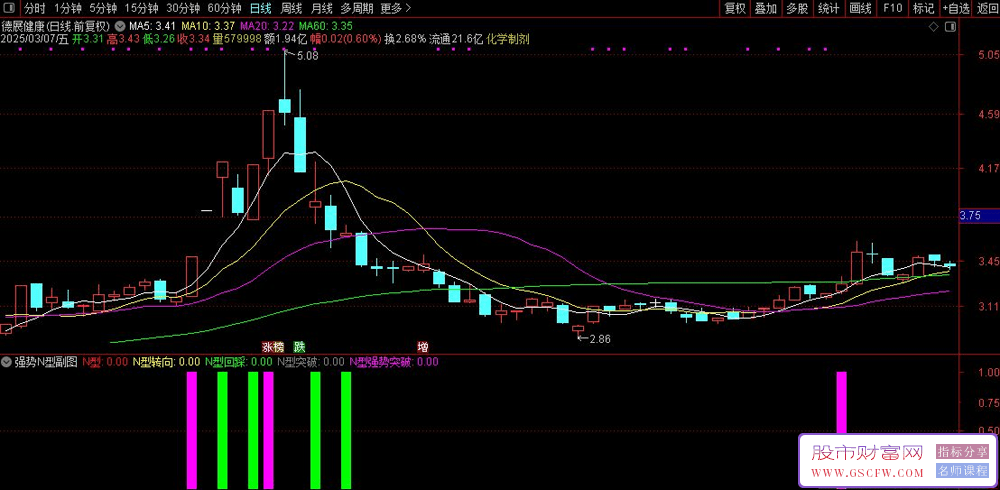Click the 强势N型副图 indicator name

(46, 362)
